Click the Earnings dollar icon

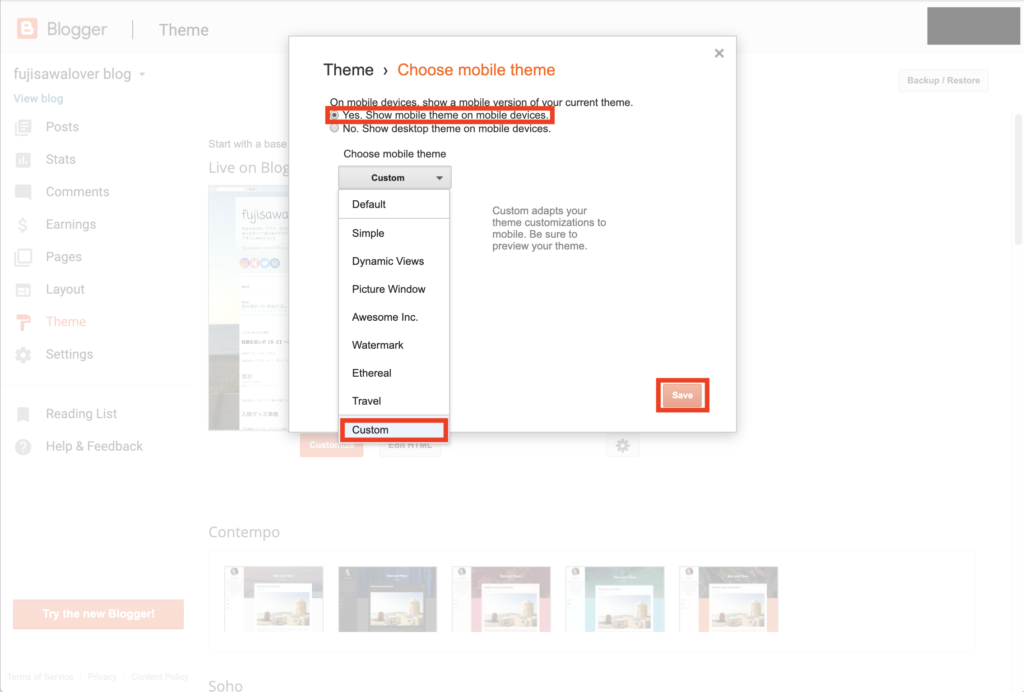coord(23,225)
